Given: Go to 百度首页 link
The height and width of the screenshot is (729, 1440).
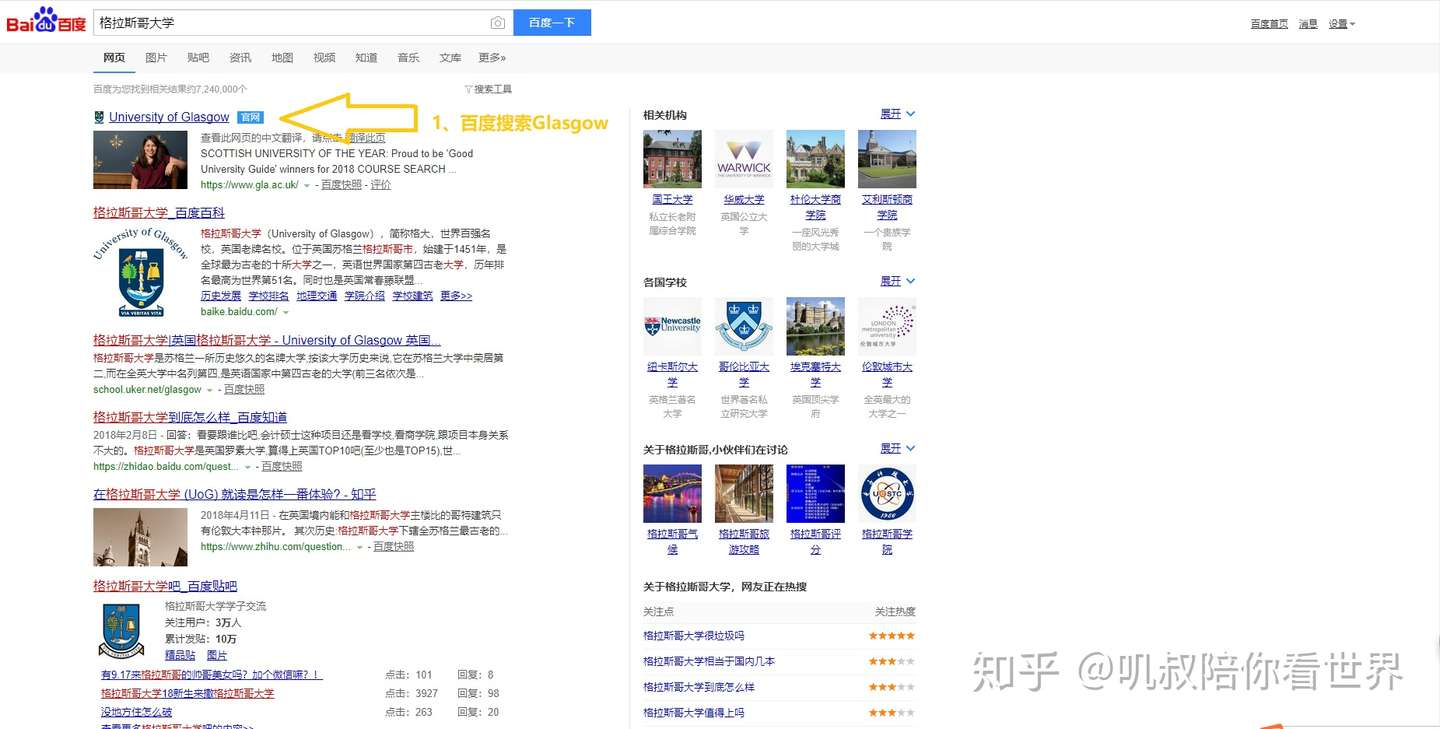Looking at the screenshot, I should 1269,24.
